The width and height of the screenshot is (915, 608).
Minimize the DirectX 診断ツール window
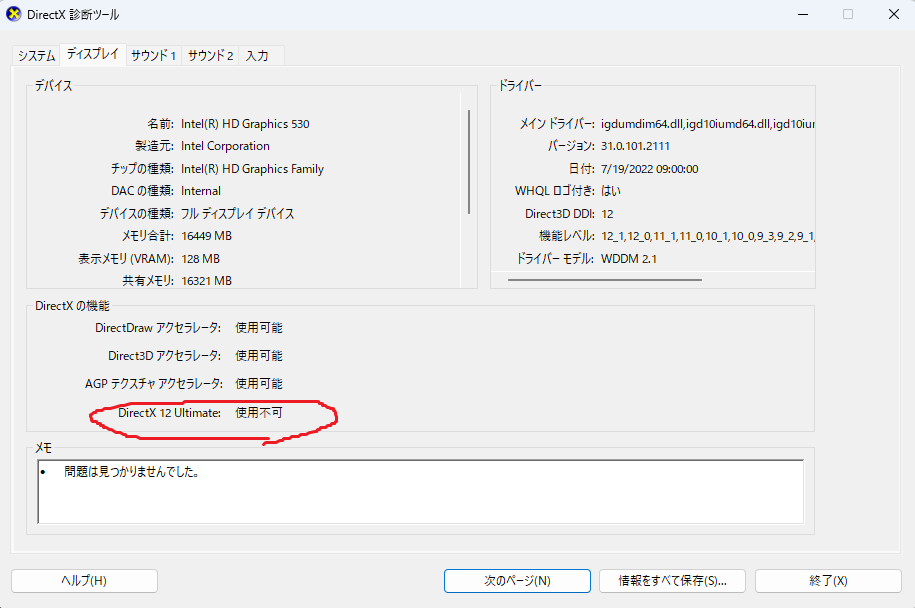point(803,14)
